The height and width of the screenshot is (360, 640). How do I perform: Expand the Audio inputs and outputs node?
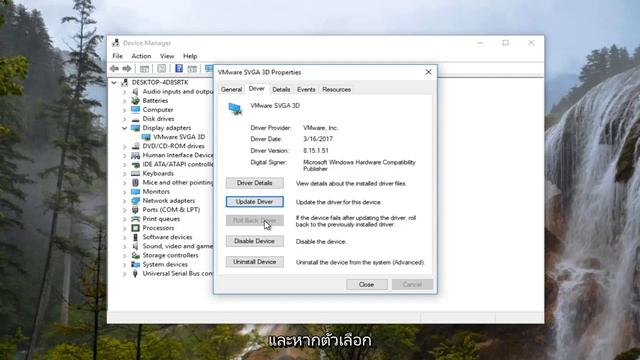pyautogui.click(x=124, y=92)
